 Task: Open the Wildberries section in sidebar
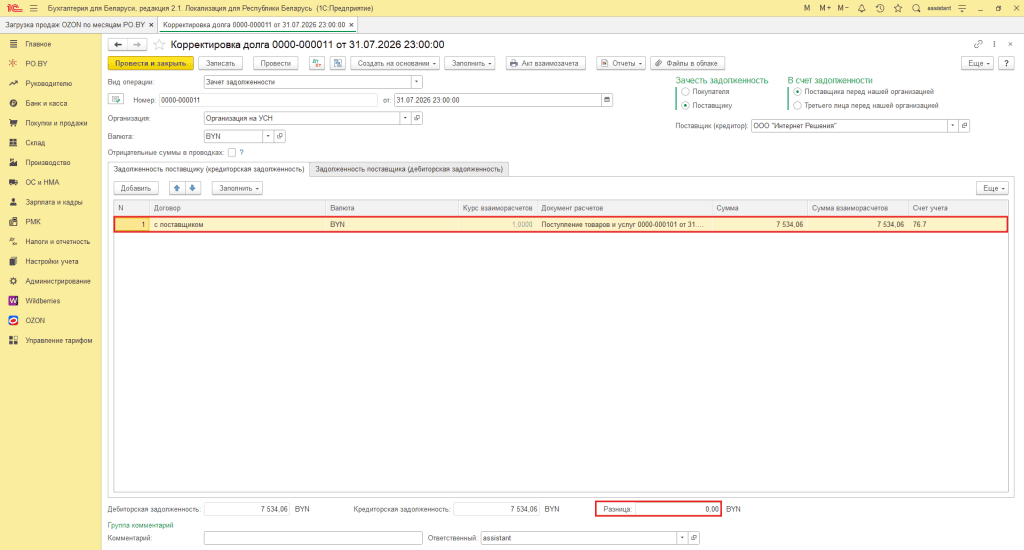point(42,301)
